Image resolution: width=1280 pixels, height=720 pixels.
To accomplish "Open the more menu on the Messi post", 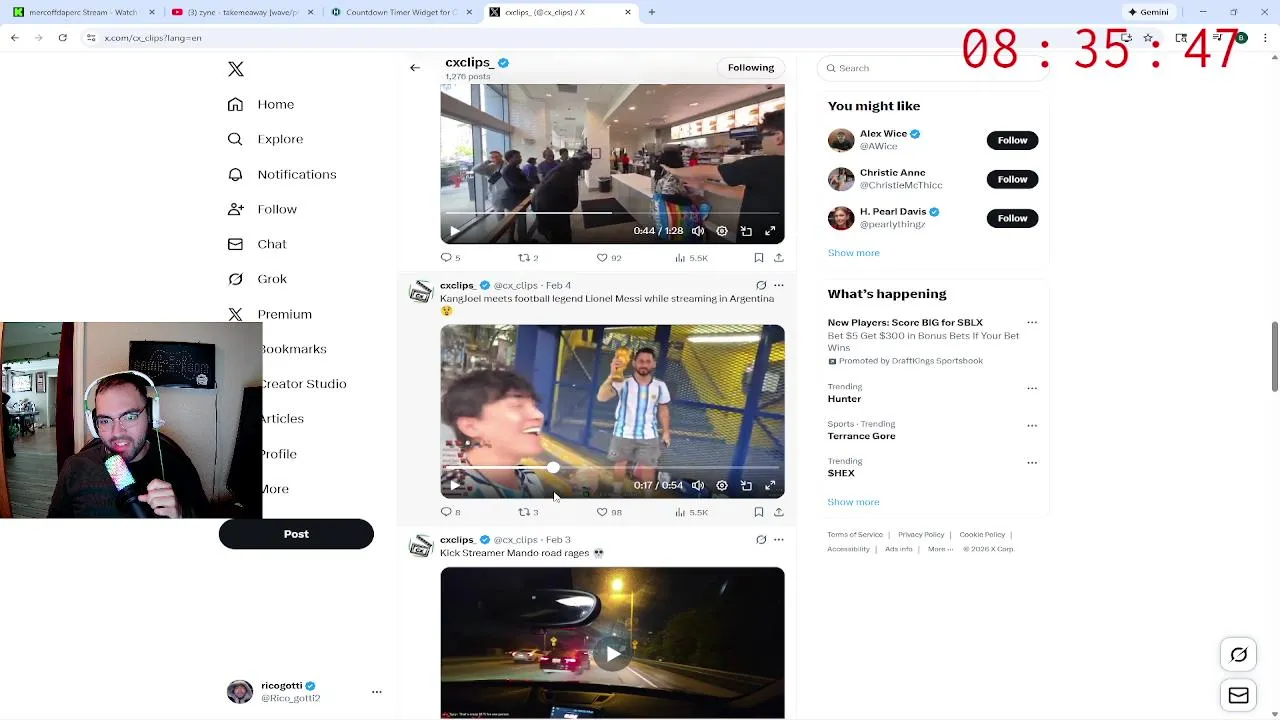I will (x=779, y=286).
